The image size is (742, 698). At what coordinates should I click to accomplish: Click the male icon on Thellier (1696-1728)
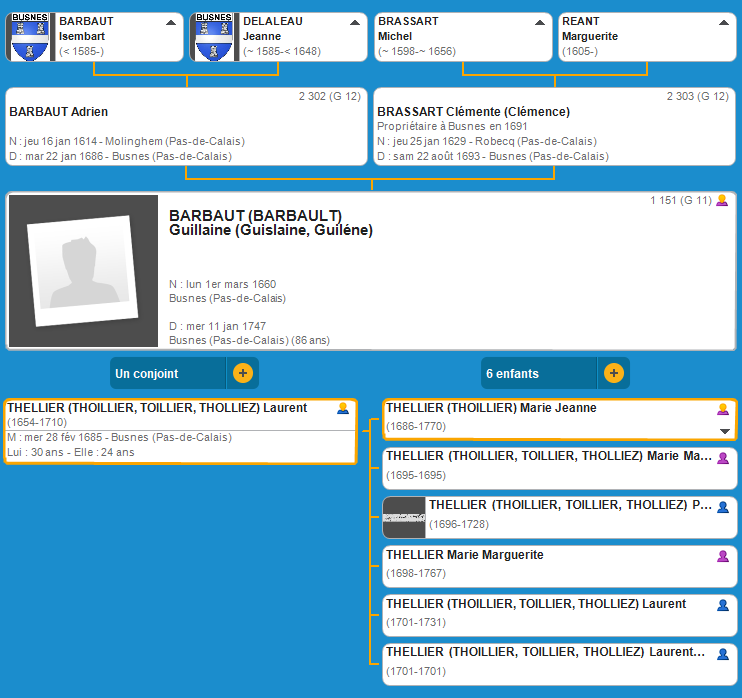[x=723, y=507]
